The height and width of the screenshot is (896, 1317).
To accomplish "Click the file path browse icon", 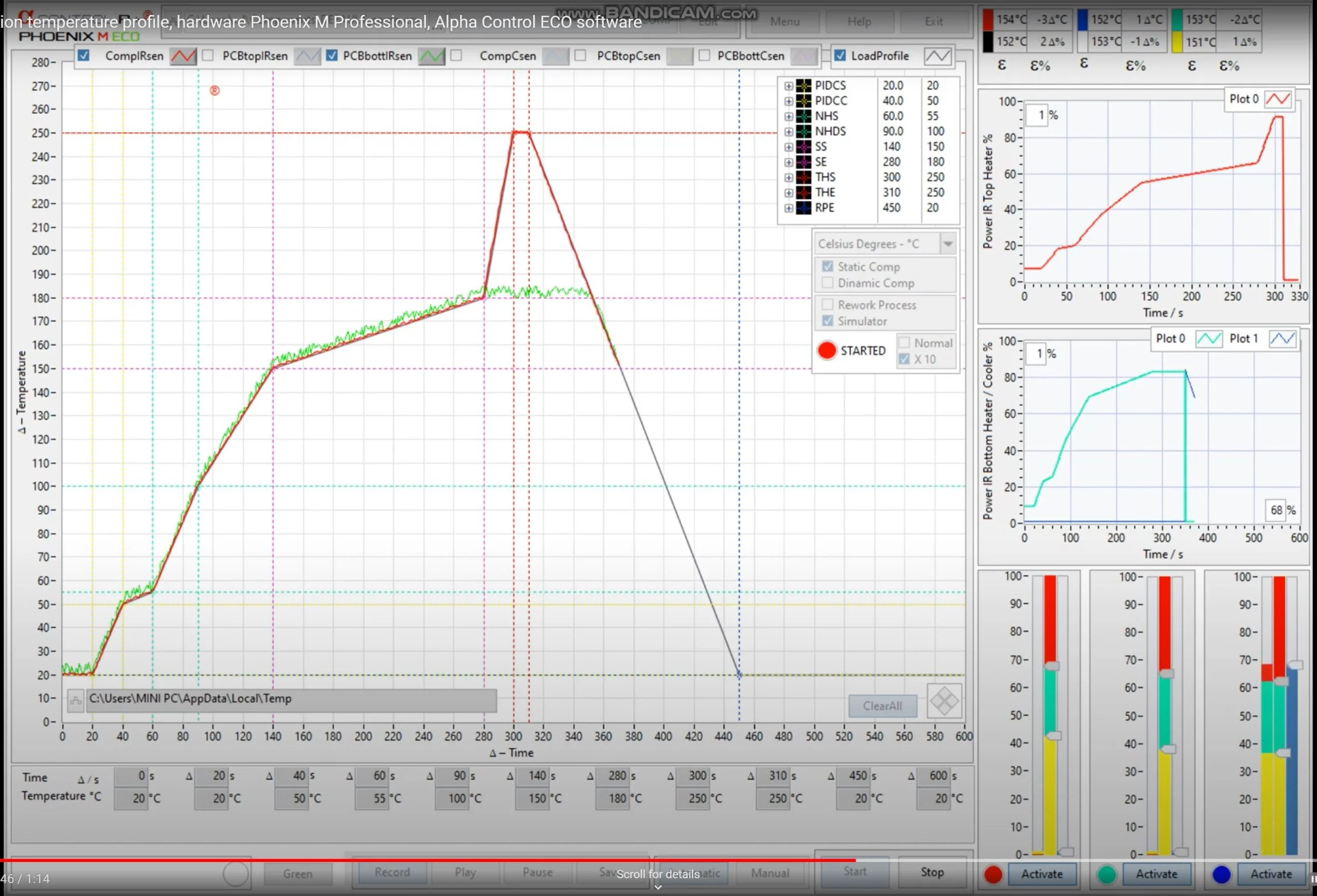I will [76, 701].
